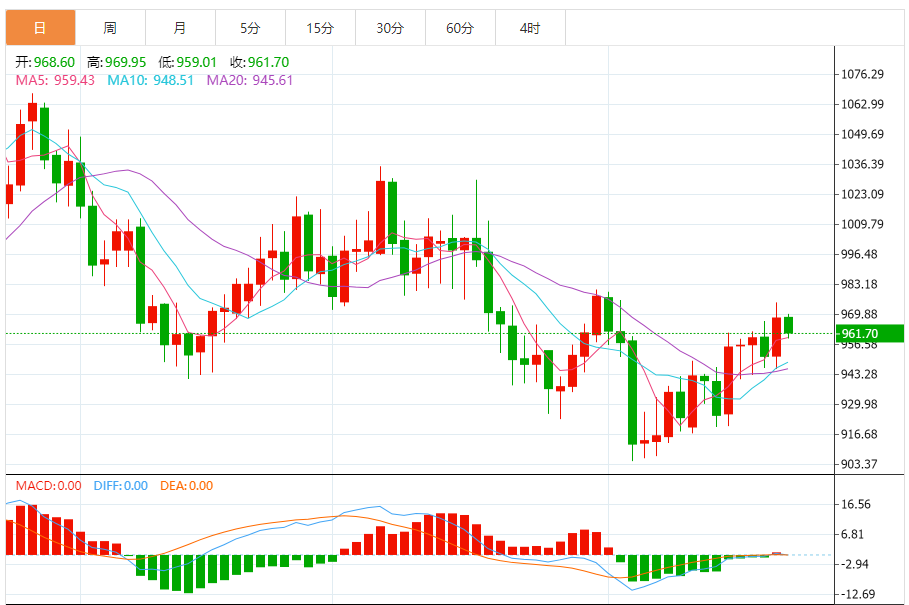Open the 4时 timeframe tab

(530, 28)
